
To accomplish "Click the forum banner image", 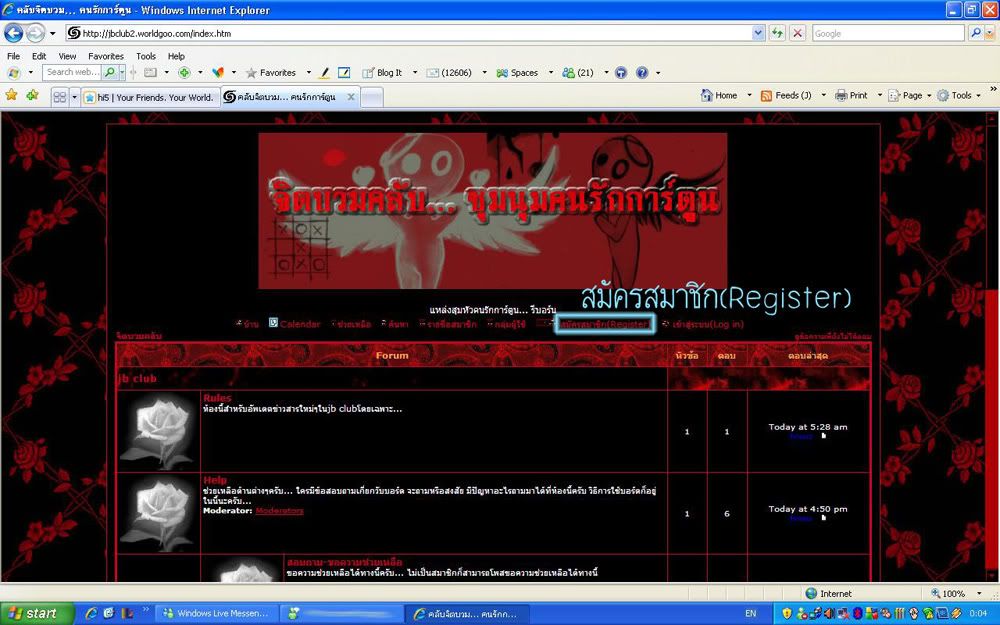I will [492, 210].
